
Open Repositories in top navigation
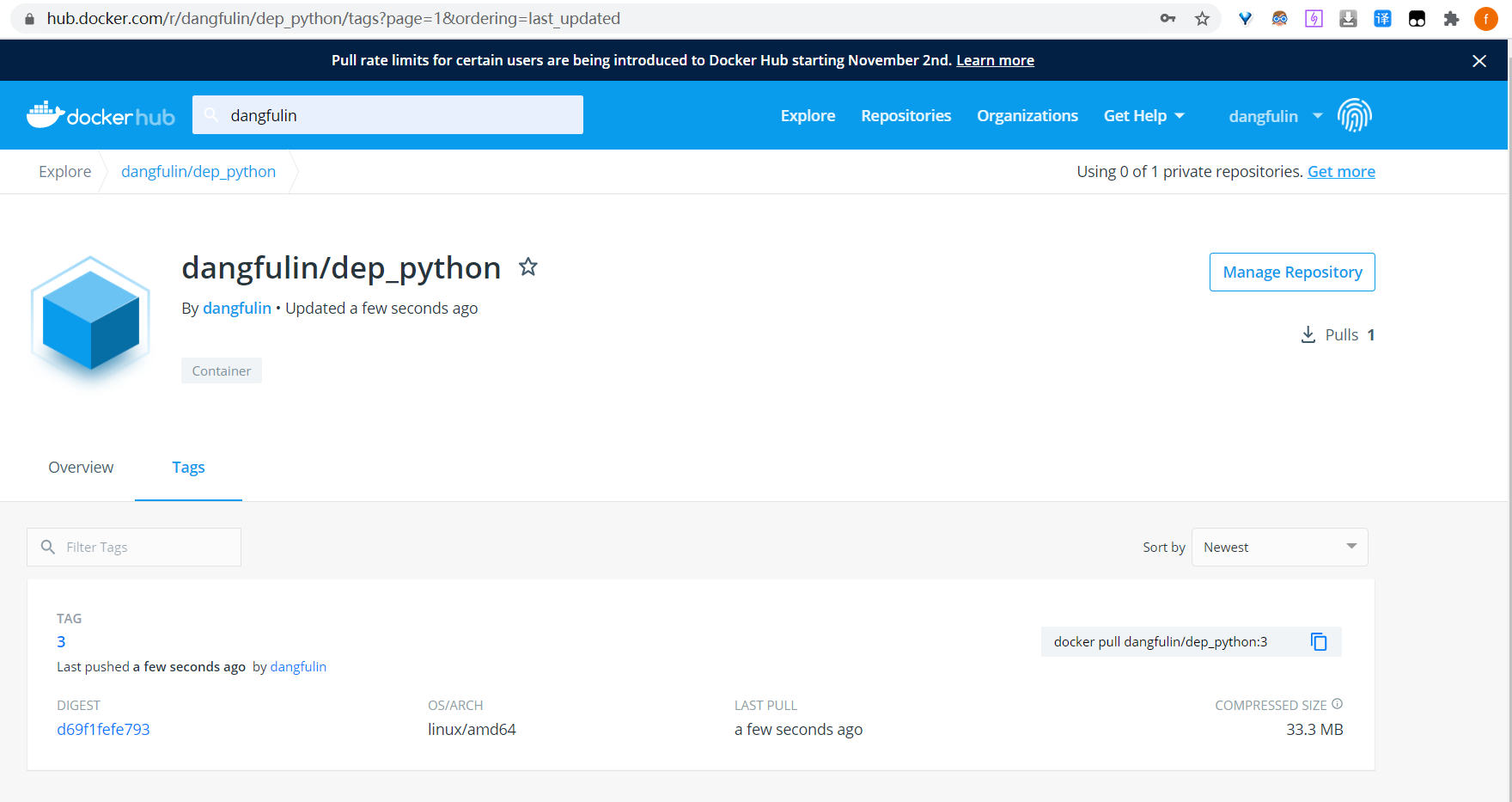(x=906, y=116)
